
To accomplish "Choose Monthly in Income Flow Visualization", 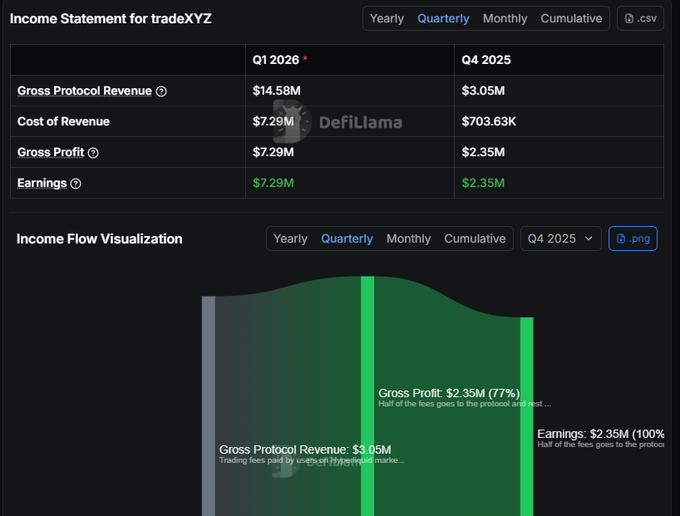I will pyautogui.click(x=409, y=239).
